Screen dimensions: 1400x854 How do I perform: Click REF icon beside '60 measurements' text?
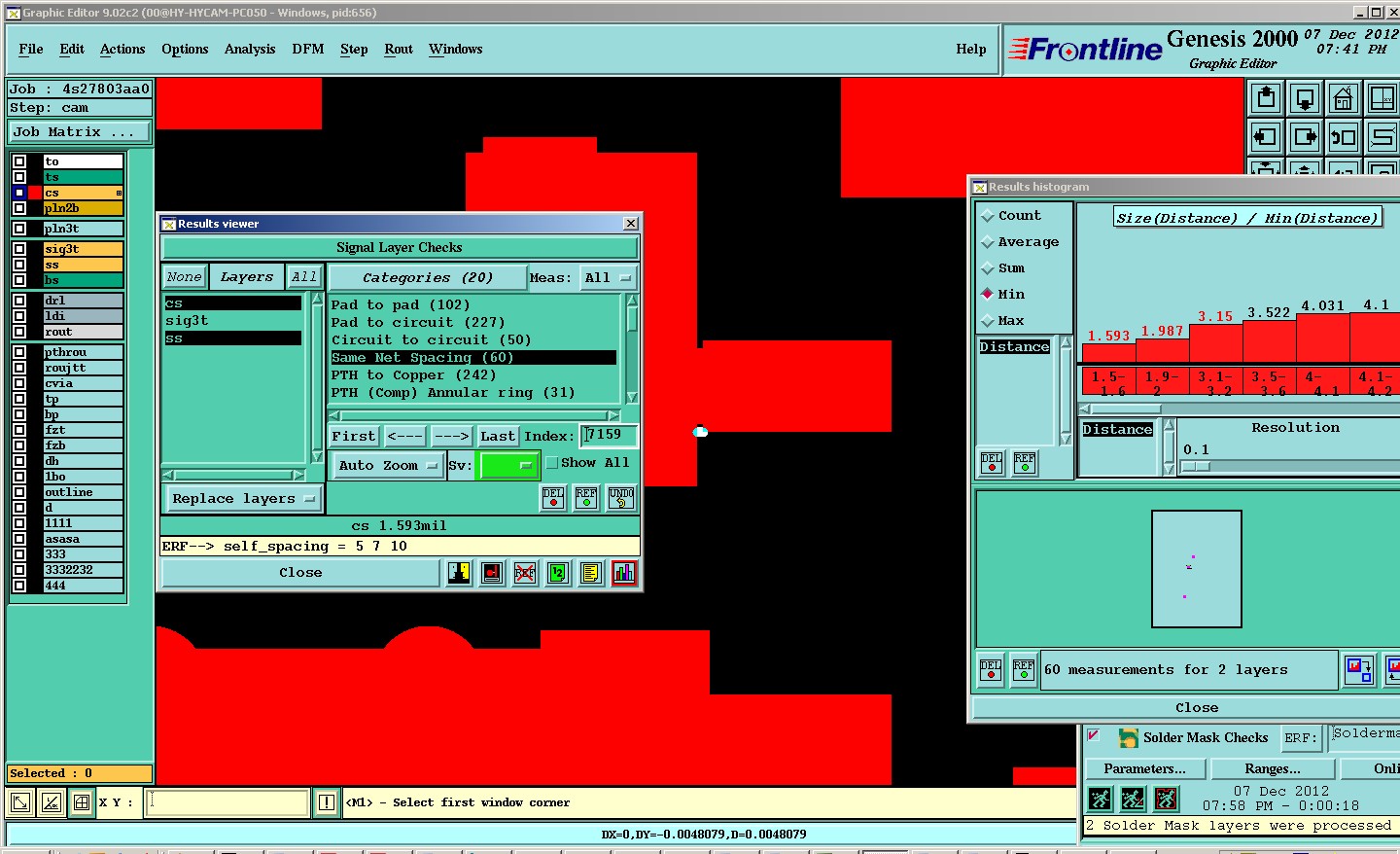point(1024,670)
